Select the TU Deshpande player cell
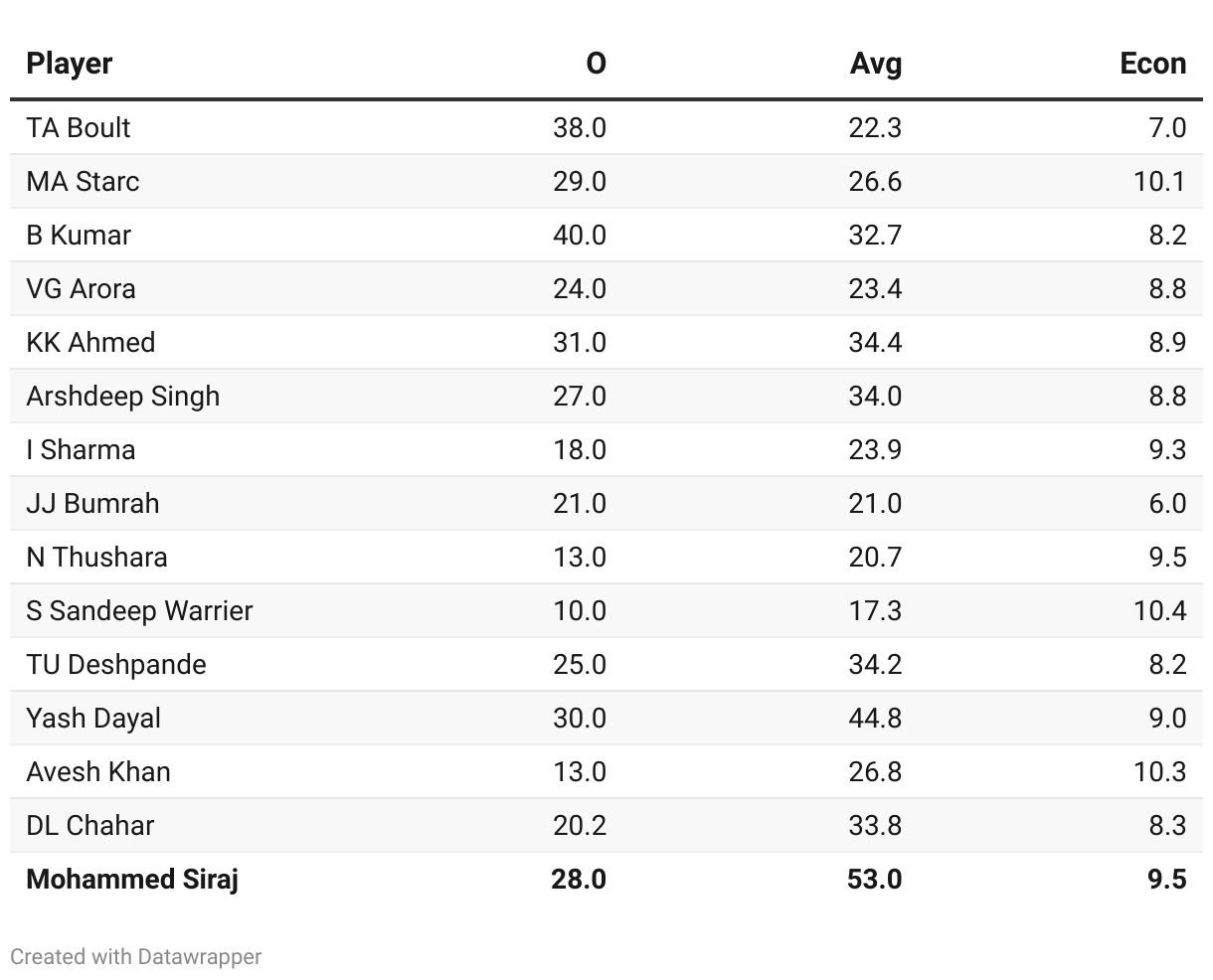1213x980 pixels. [116, 664]
